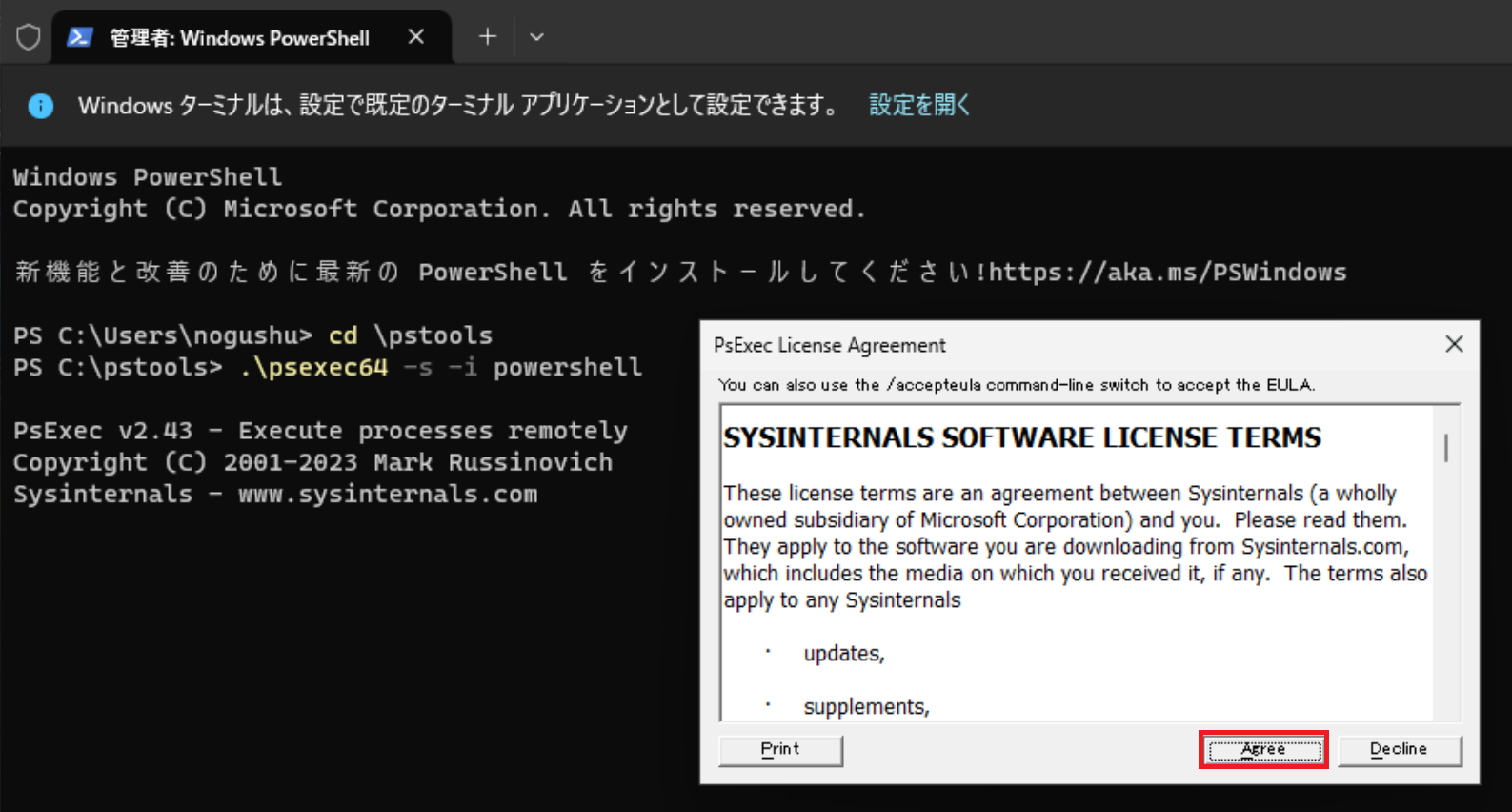Click the "supplements," bullet in license text

[866, 707]
